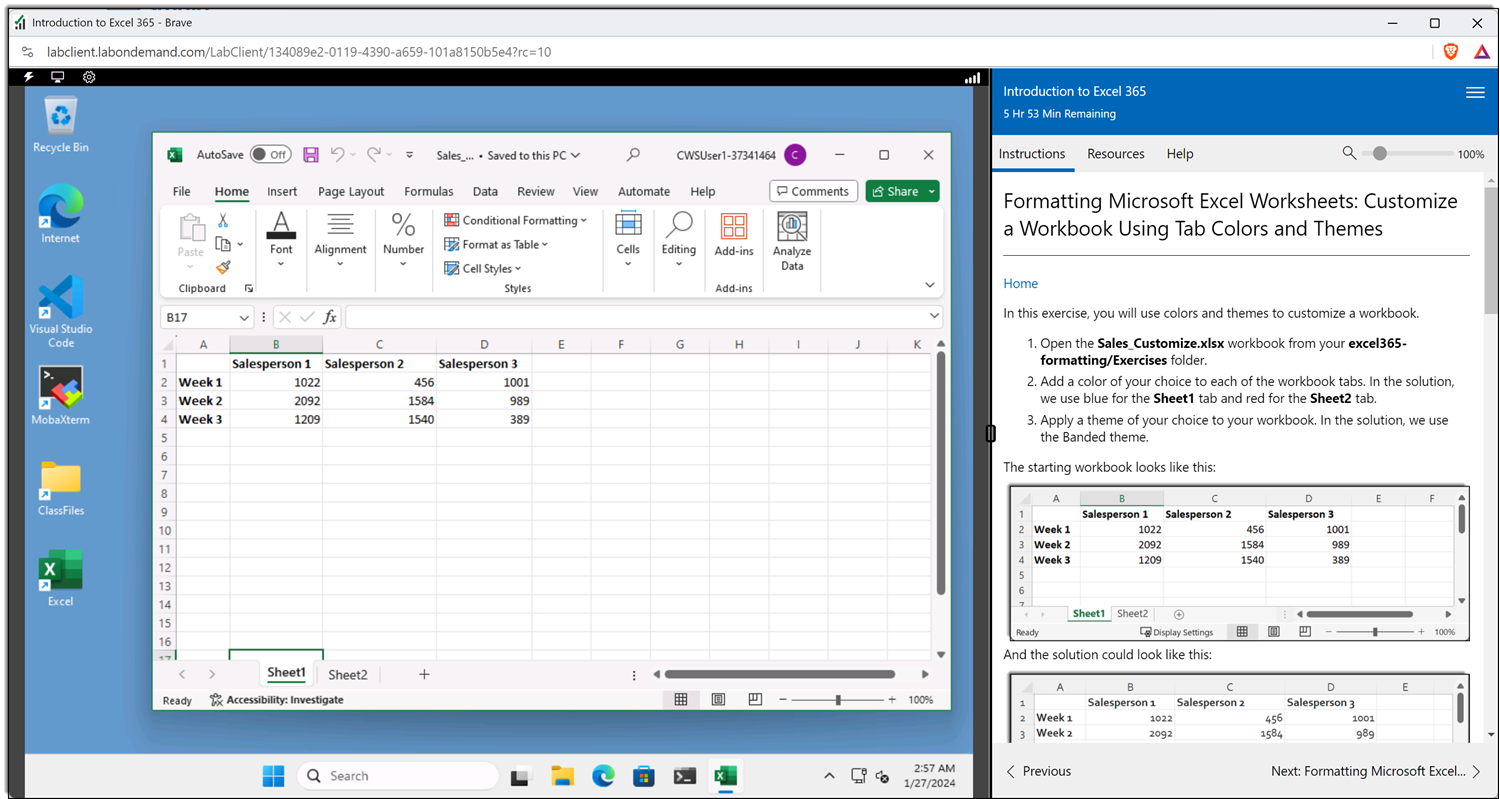Open the Cells group button
The height and width of the screenshot is (799, 1500).
pyautogui.click(x=628, y=240)
